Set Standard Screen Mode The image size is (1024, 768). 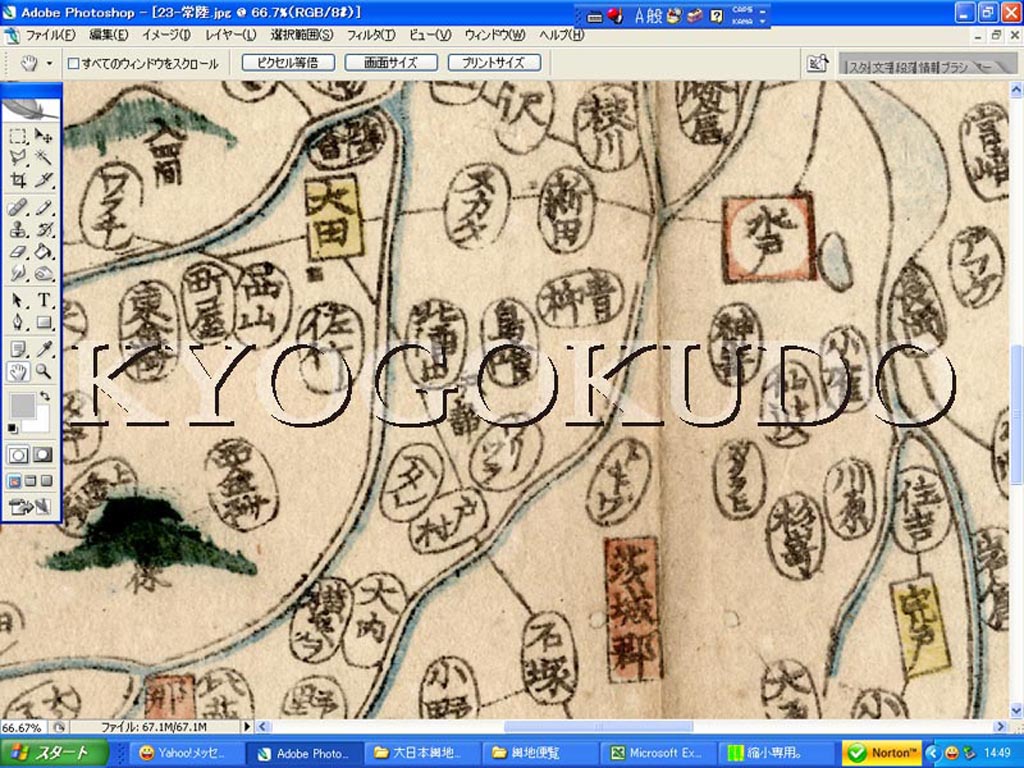coord(14,481)
